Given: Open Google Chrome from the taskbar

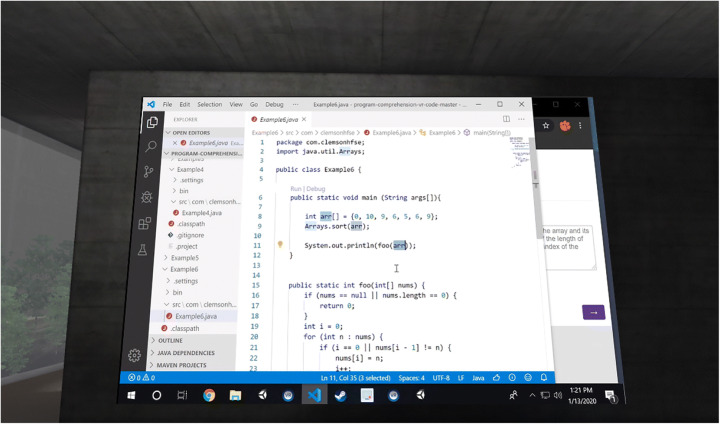Looking at the screenshot, I should [209, 395].
